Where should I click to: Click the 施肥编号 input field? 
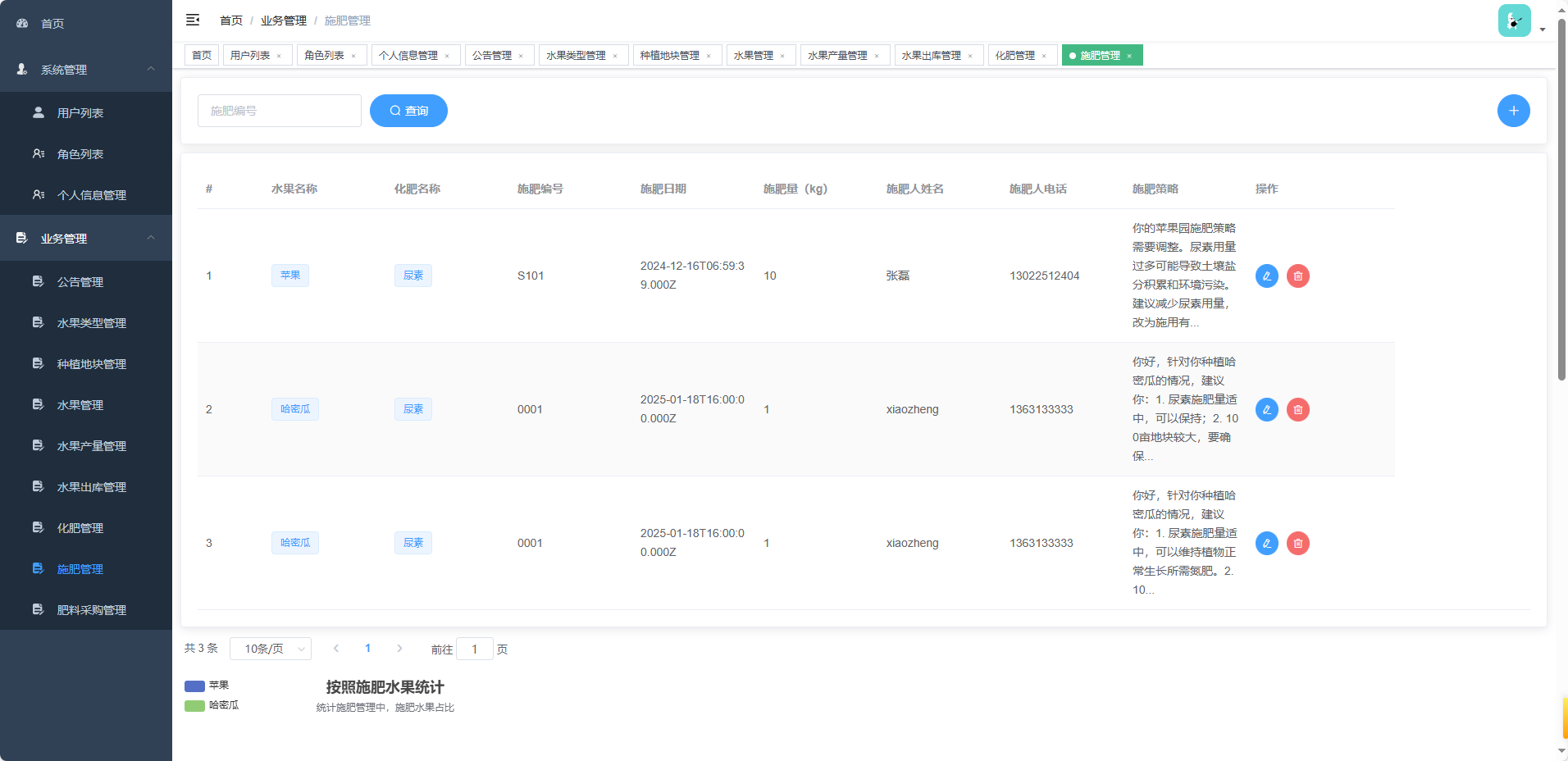[279, 110]
